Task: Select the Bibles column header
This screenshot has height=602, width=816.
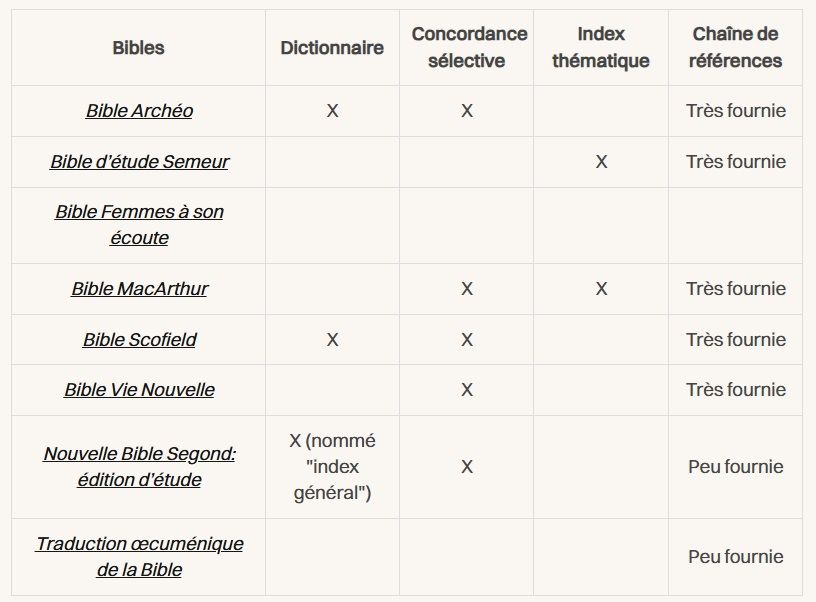Action: pyautogui.click(x=138, y=48)
